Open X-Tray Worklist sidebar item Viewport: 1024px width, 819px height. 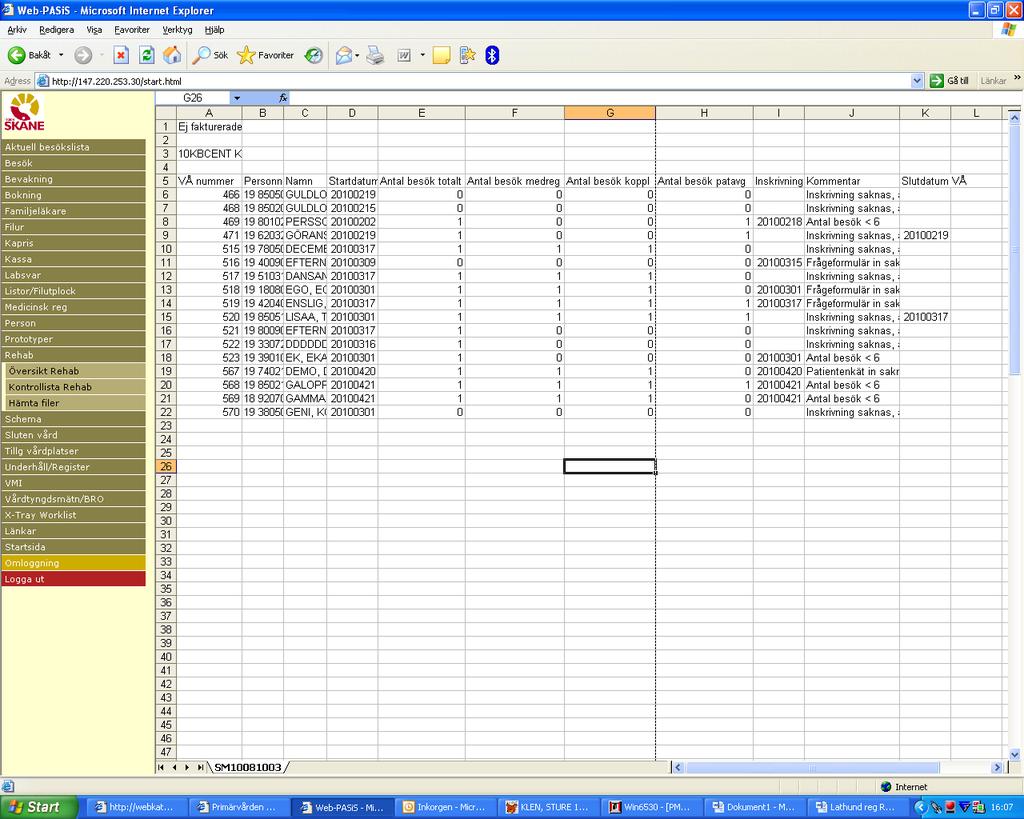73,515
